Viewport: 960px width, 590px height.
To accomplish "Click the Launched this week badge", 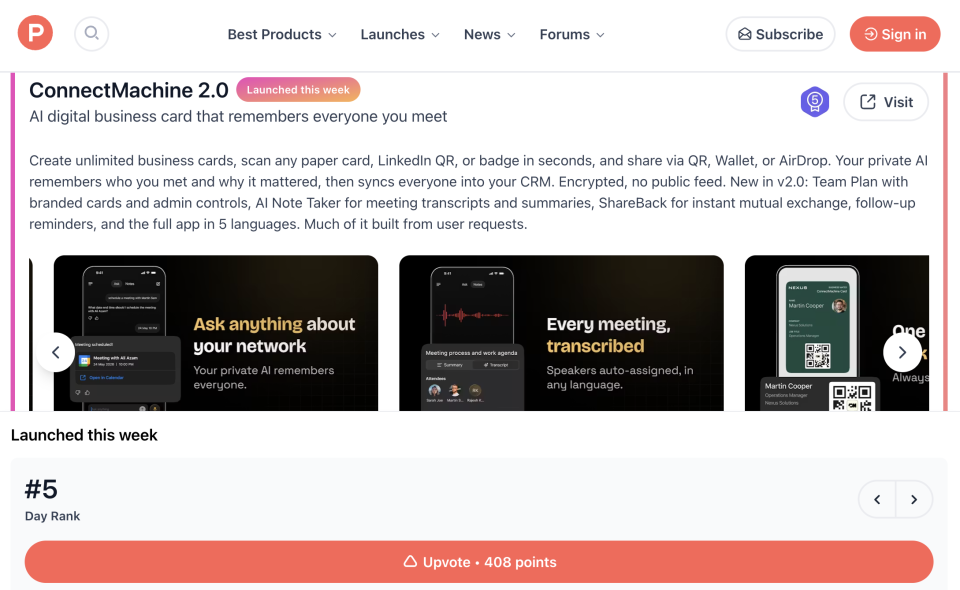I will (298, 89).
